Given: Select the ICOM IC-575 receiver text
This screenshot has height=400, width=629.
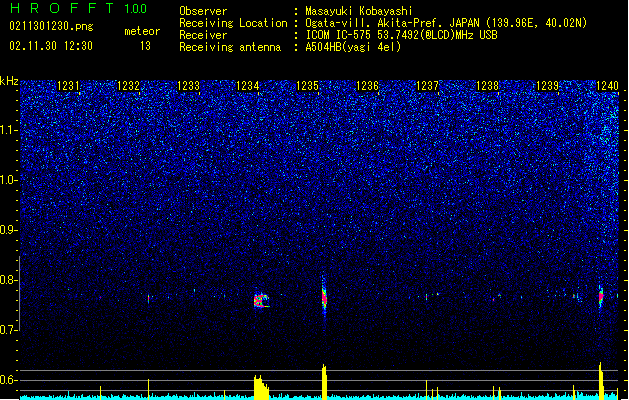Looking at the screenshot, I should pos(401,35).
